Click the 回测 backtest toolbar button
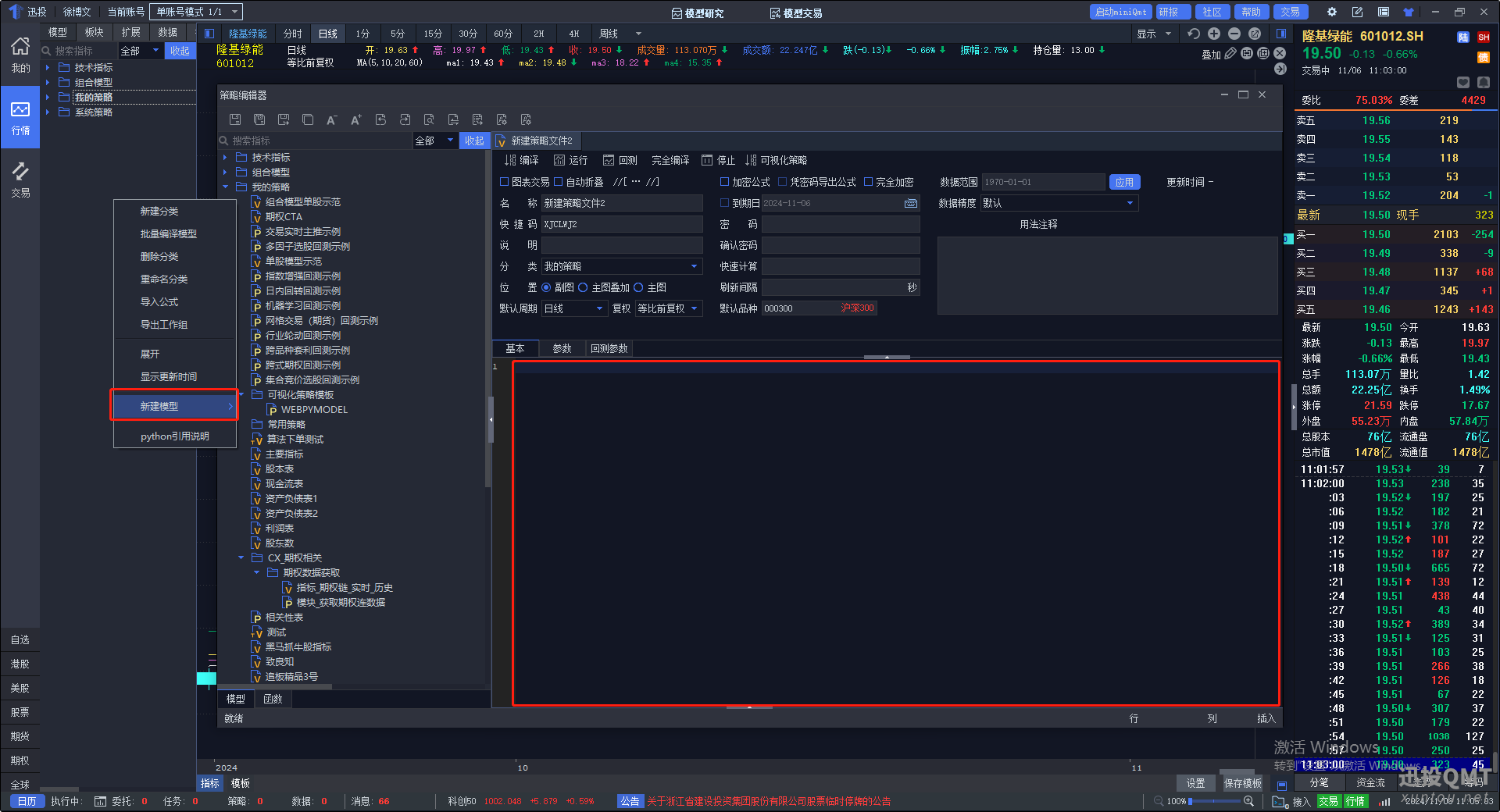1500x812 pixels. tap(620, 160)
